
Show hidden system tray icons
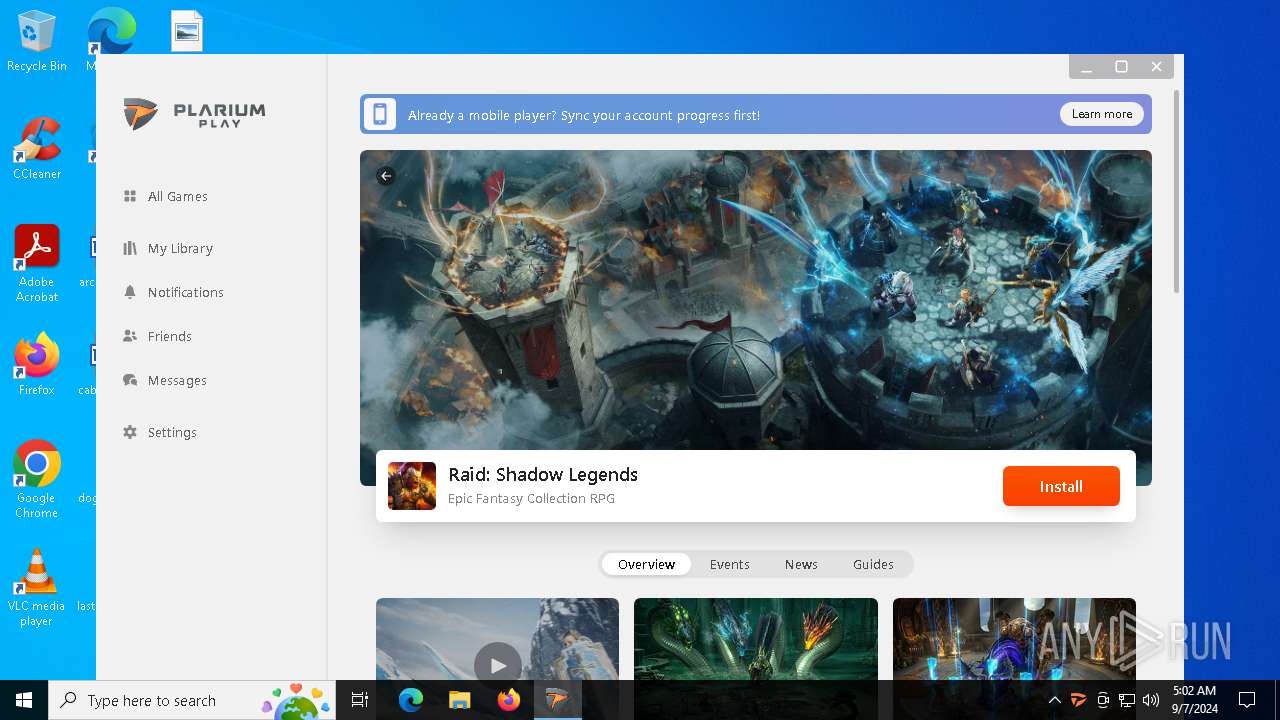click(1054, 700)
